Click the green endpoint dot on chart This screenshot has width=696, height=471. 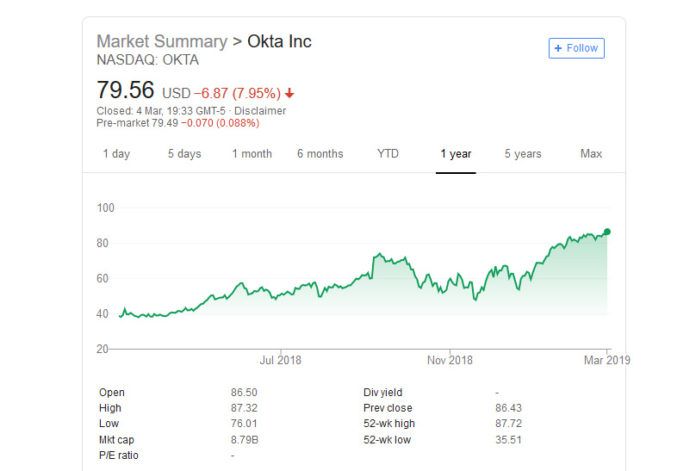coord(607,232)
